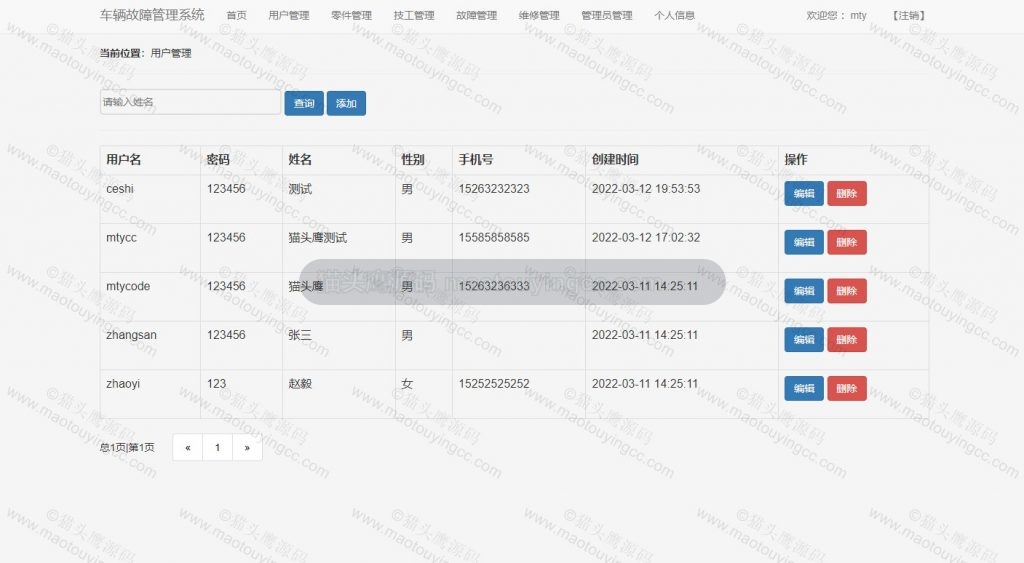The width and height of the screenshot is (1024, 563).
Task: Go to 零件管理 in navigation
Action: coord(351,15)
